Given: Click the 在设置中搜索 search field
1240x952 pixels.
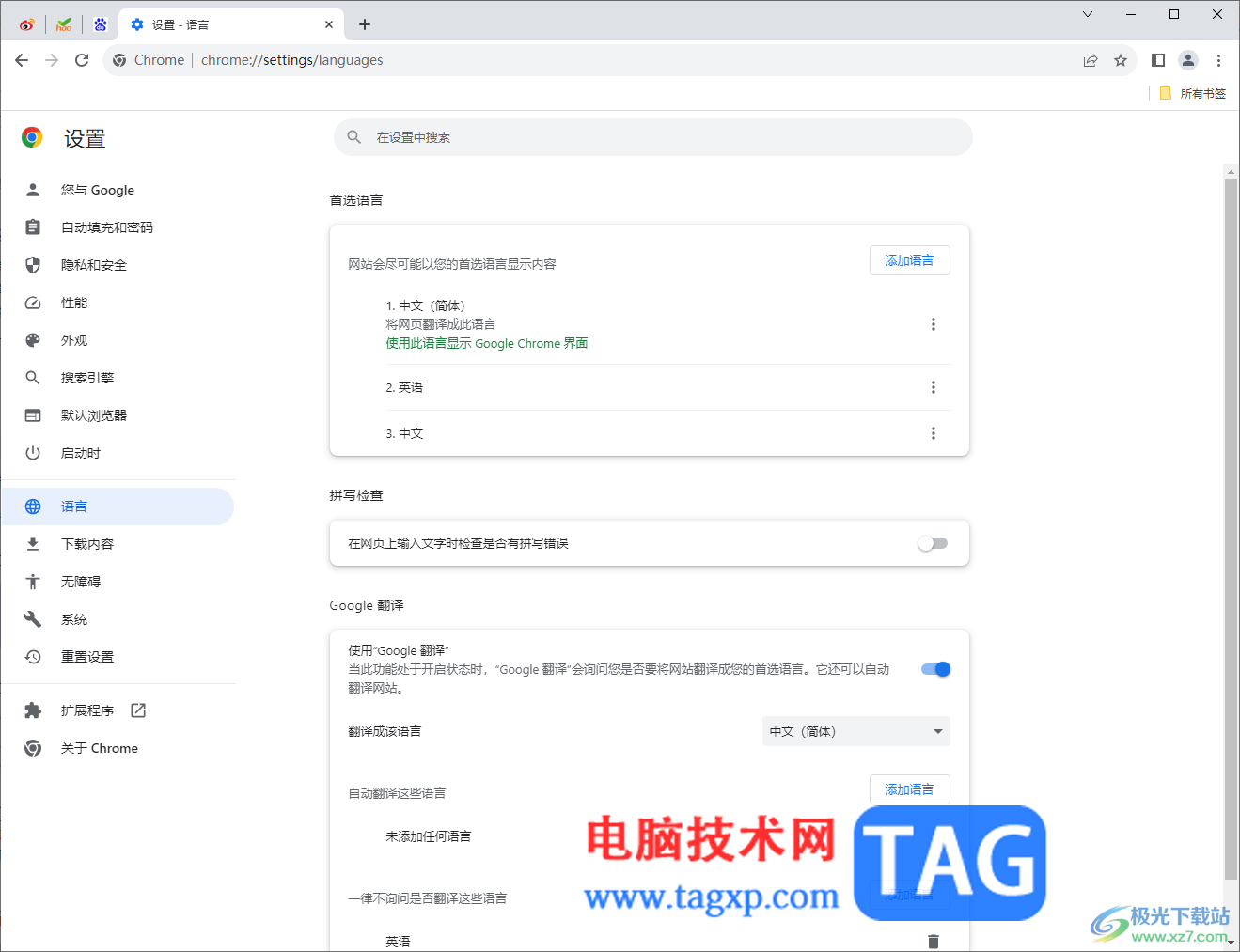Looking at the screenshot, I should 652,137.
